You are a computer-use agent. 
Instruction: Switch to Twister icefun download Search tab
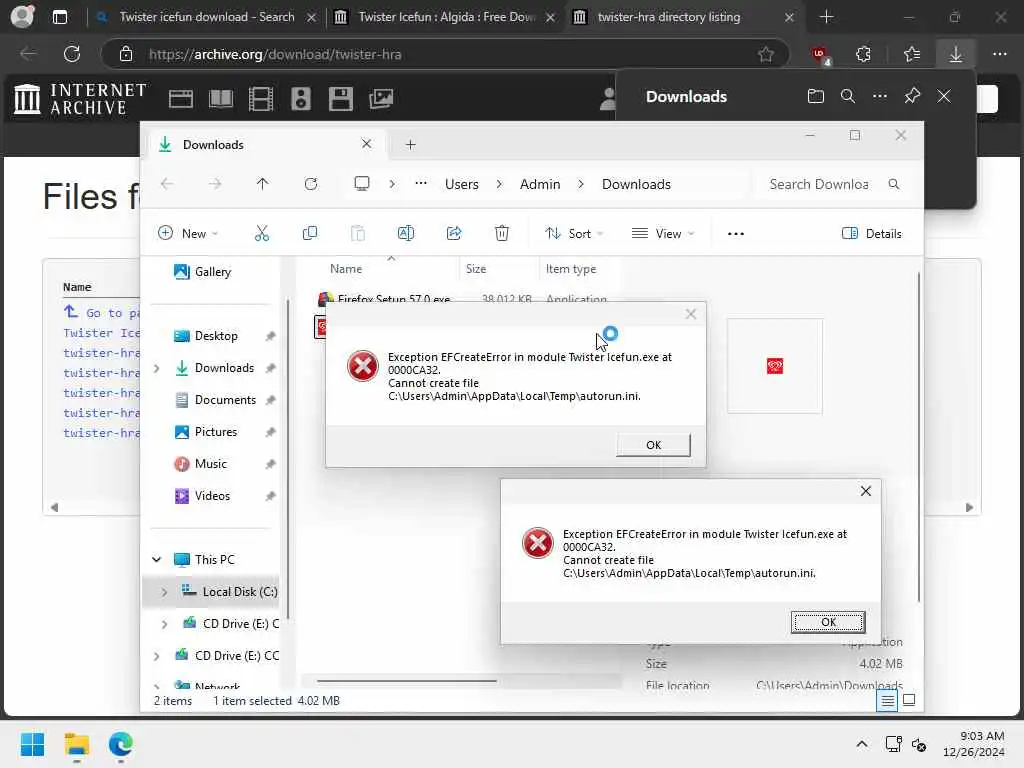point(206,17)
